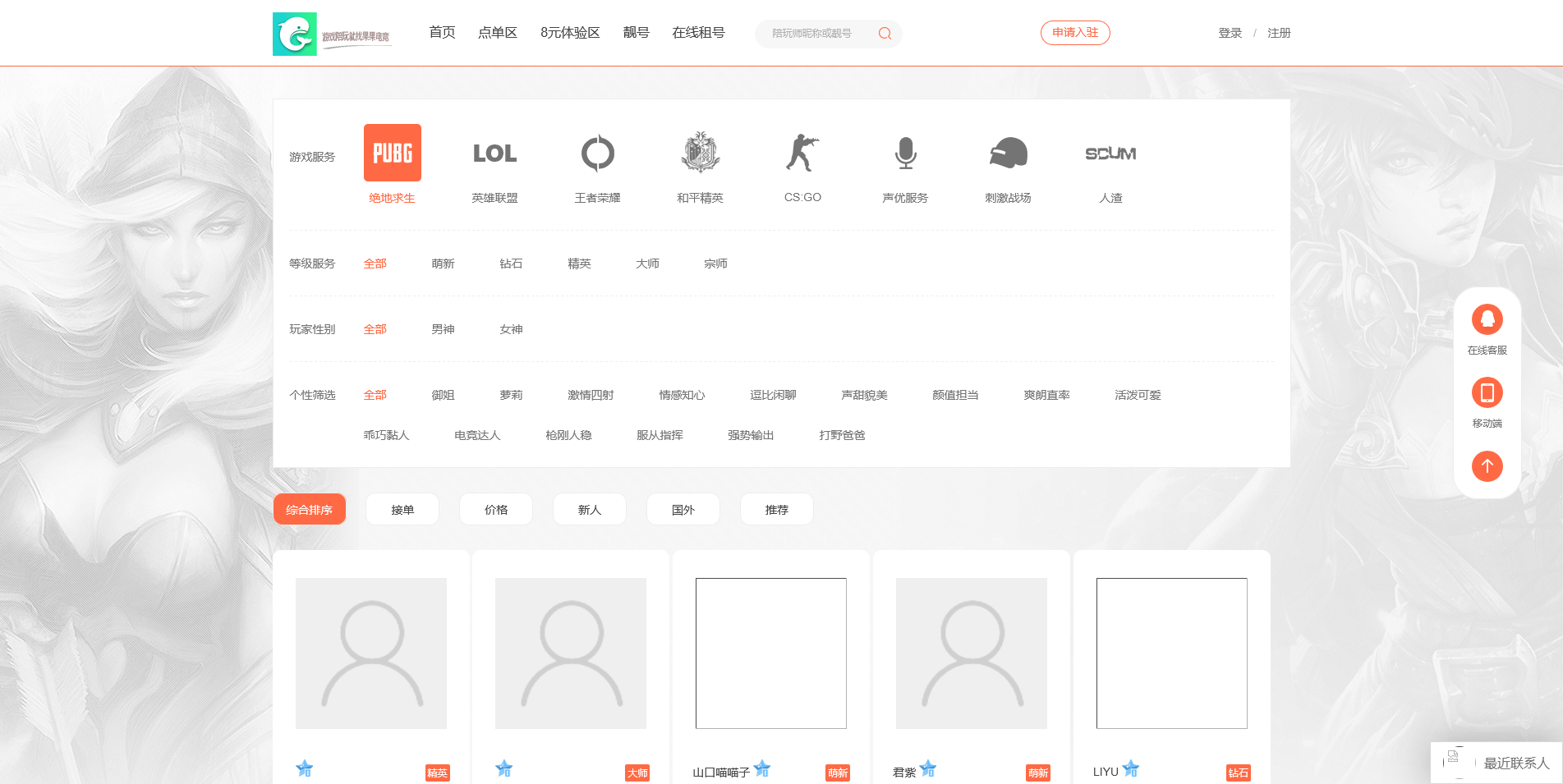
Task: Filter level by 大师
Action: pyautogui.click(x=648, y=264)
